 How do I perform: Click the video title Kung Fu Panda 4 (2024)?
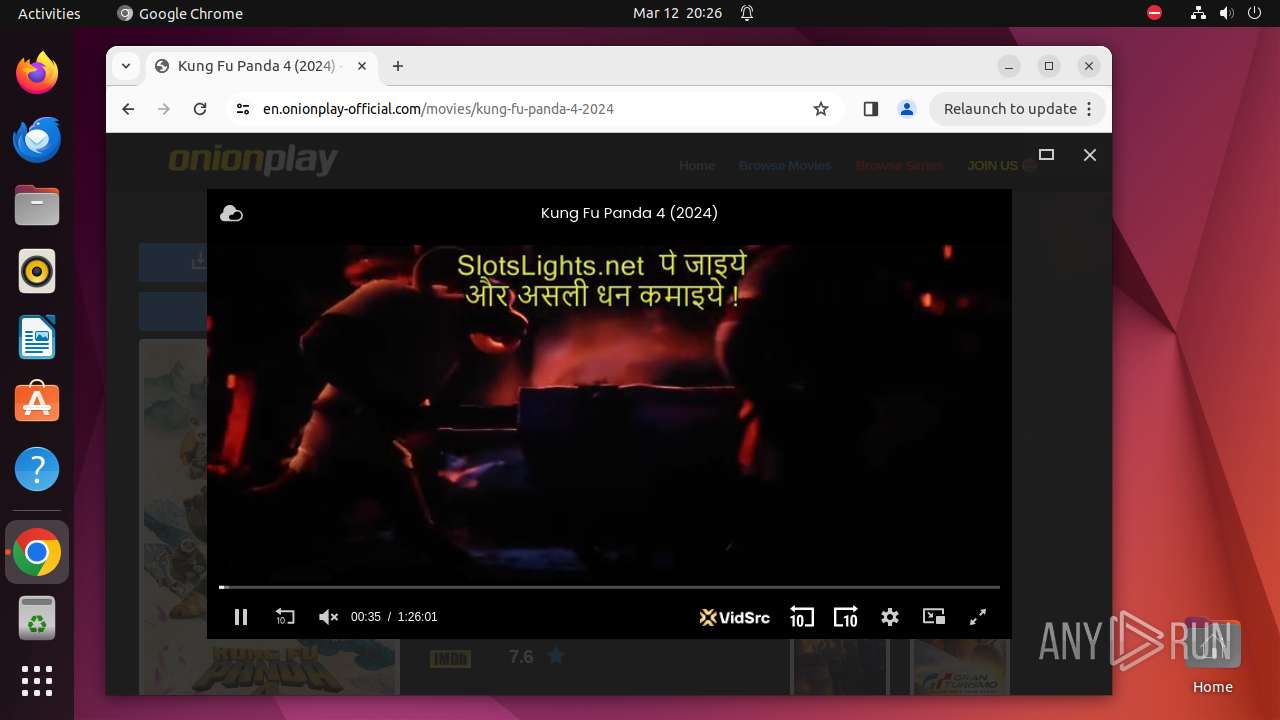pyautogui.click(x=629, y=212)
